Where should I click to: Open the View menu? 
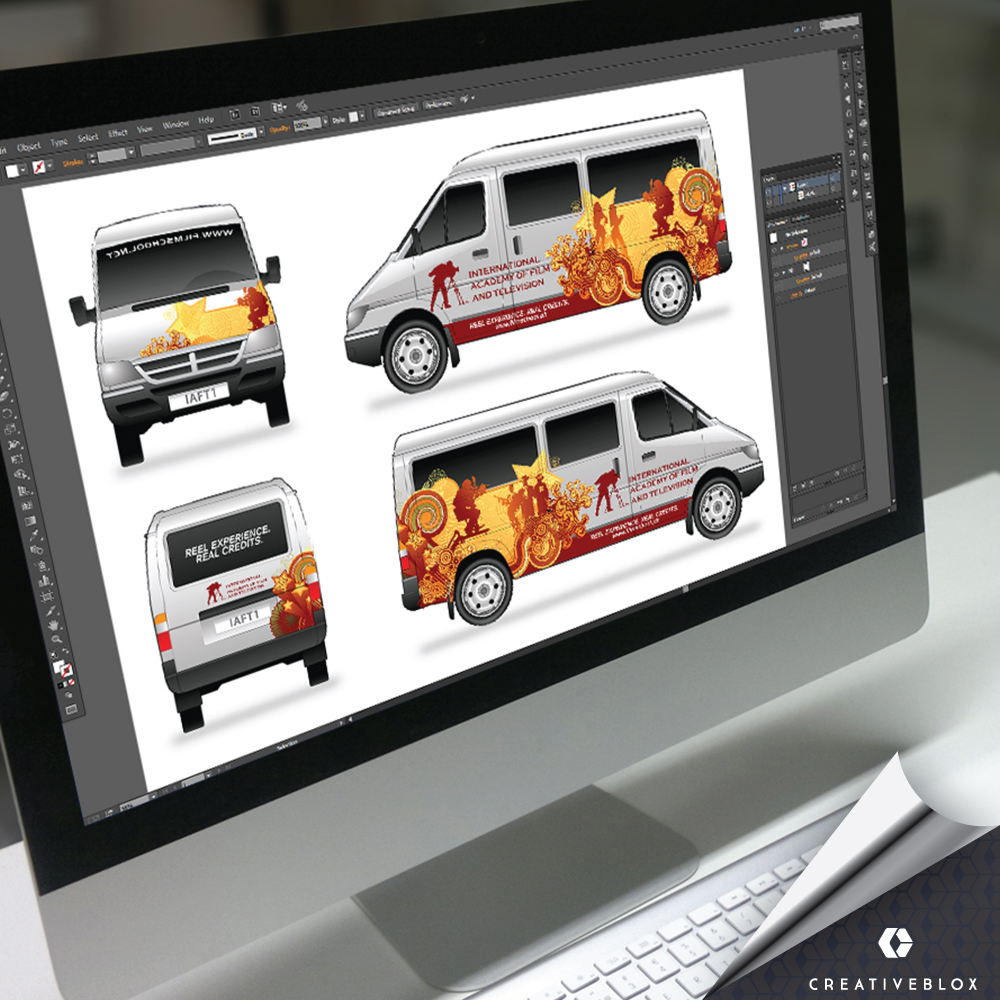pos(145,129)
